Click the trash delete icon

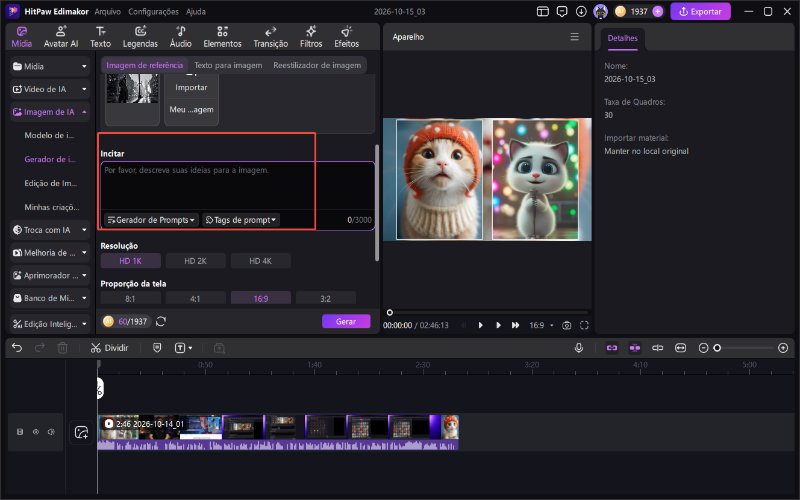click(x=62, y=348)
